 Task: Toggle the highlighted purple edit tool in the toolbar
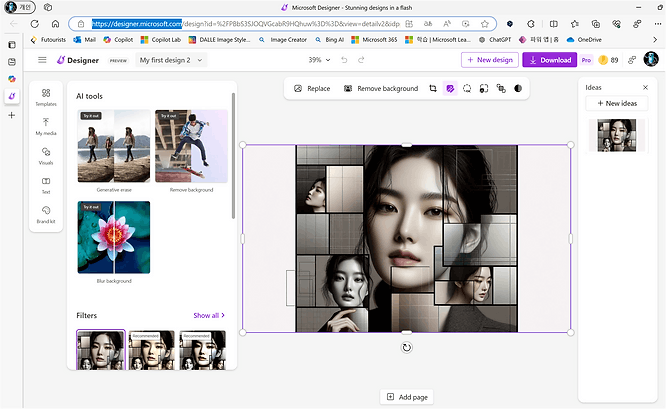pos(450,88)
